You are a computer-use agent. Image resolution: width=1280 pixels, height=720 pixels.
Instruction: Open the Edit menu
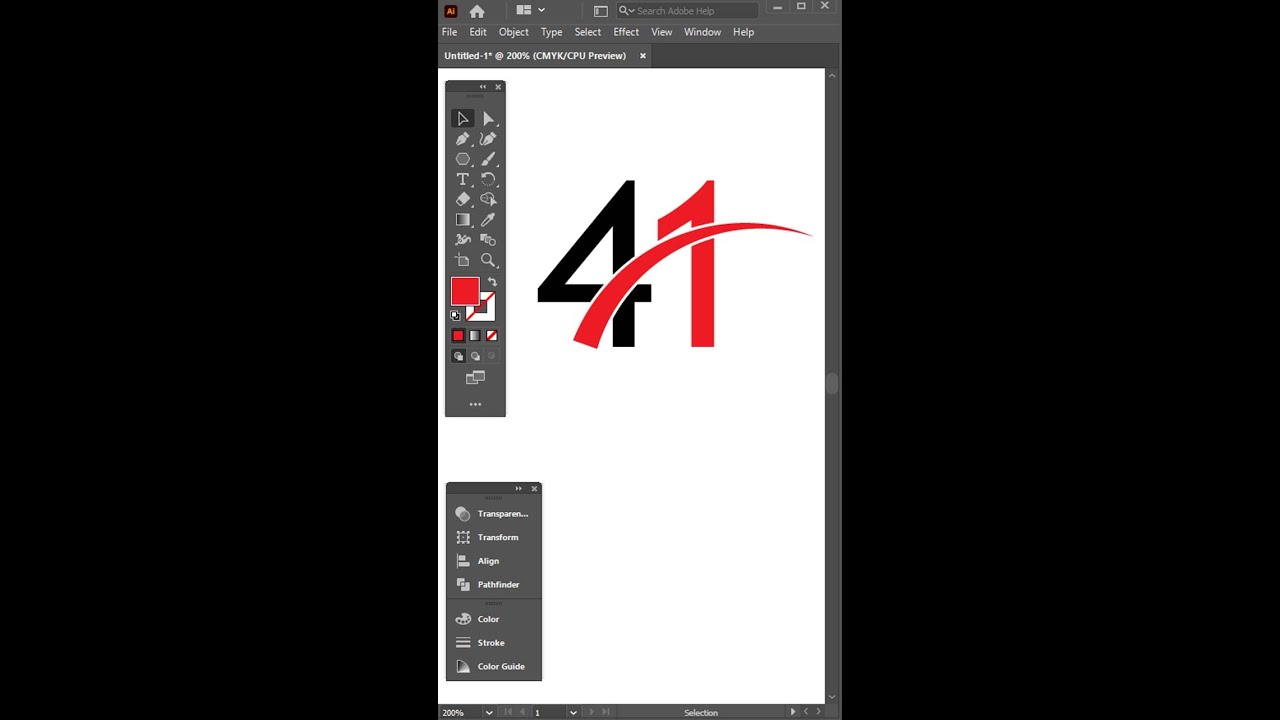coord(478,32)
